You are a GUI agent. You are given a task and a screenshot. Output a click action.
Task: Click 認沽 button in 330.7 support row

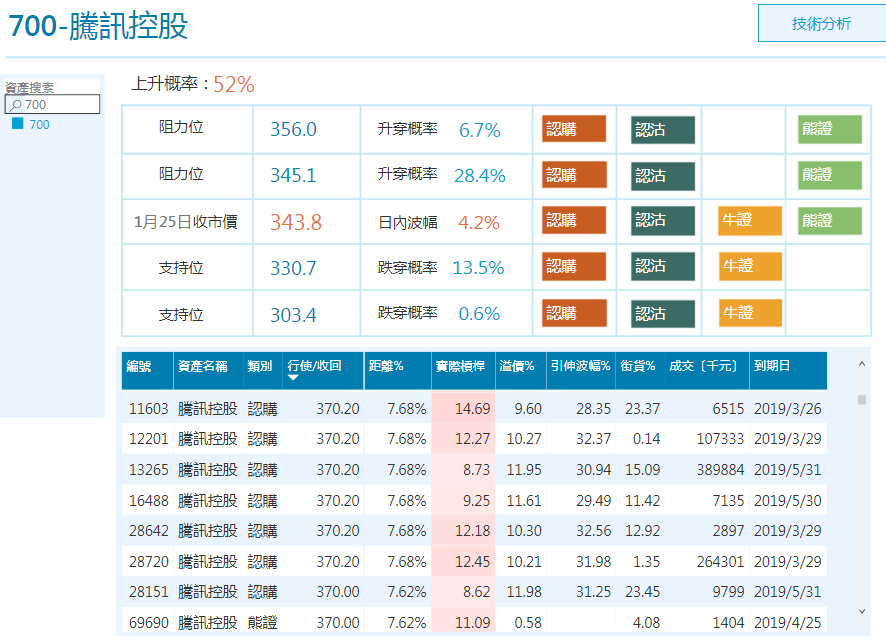[x=663, y=266]
